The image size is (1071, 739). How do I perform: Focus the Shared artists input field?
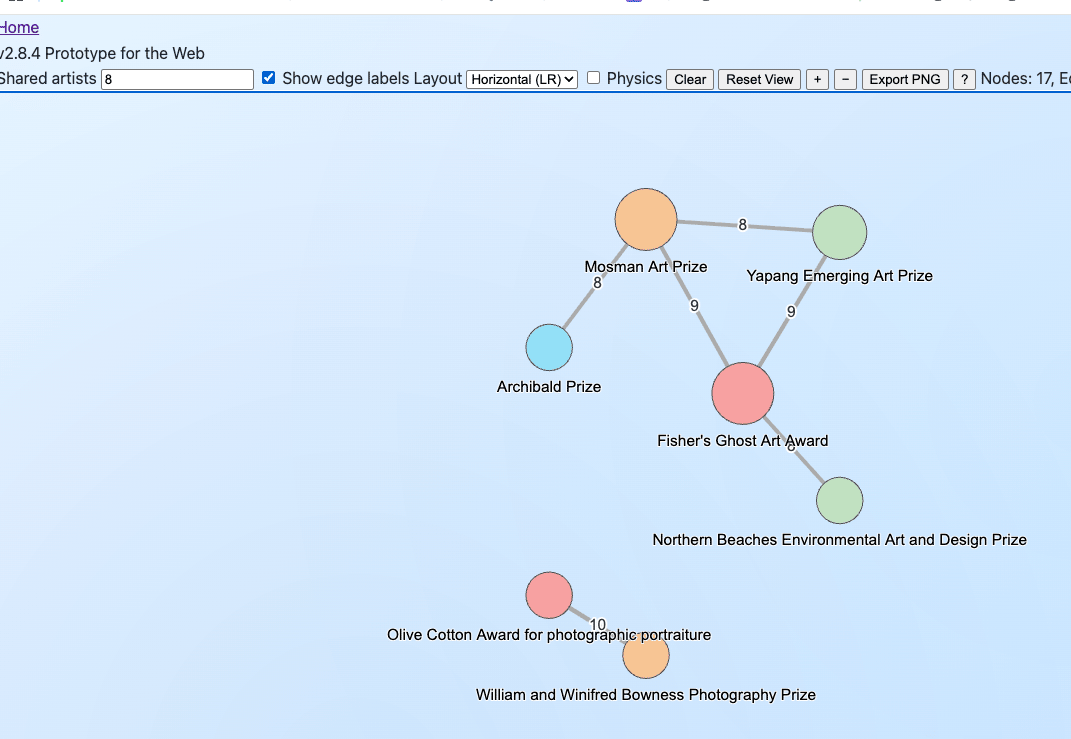click(x=177, y=79)
